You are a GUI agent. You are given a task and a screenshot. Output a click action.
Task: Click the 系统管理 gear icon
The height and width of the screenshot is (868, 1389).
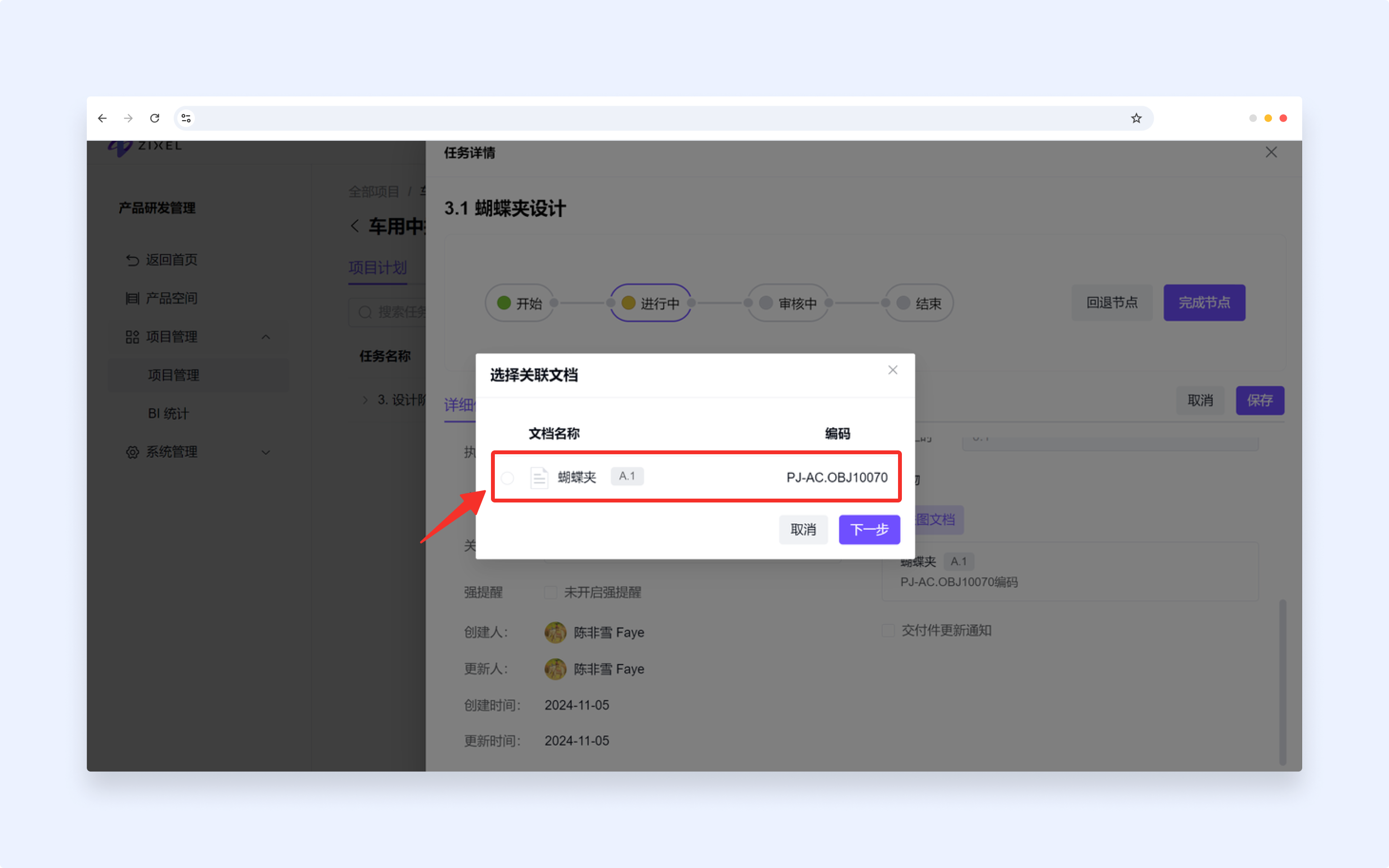tap(133, 452)
